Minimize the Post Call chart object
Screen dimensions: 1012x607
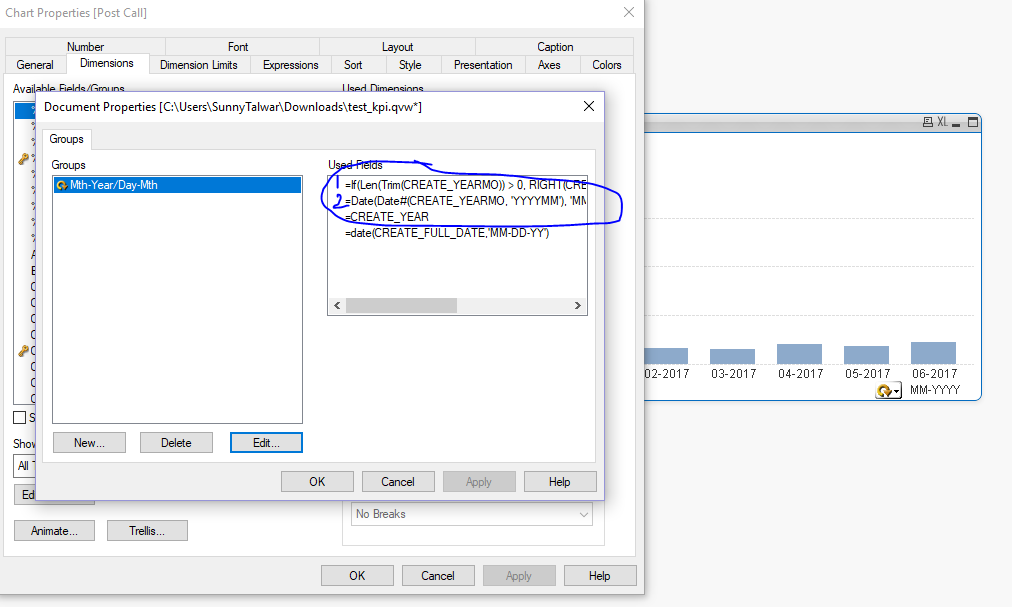[x=956, y=123]
